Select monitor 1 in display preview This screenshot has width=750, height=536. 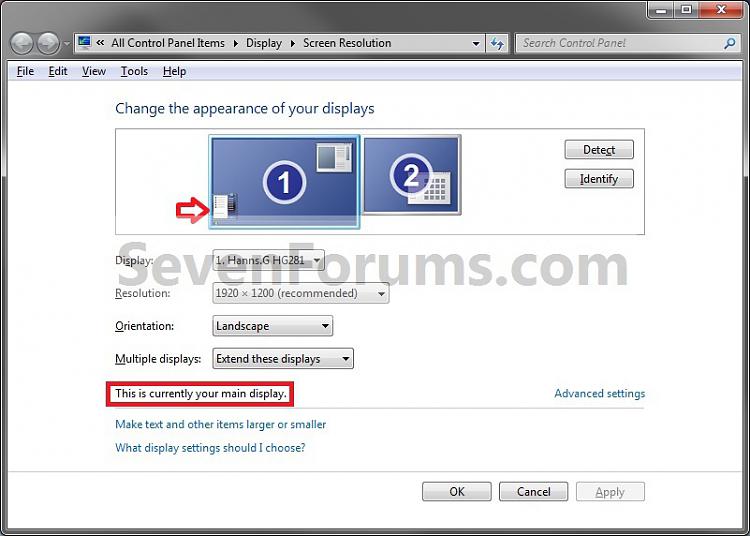point(284,182)
